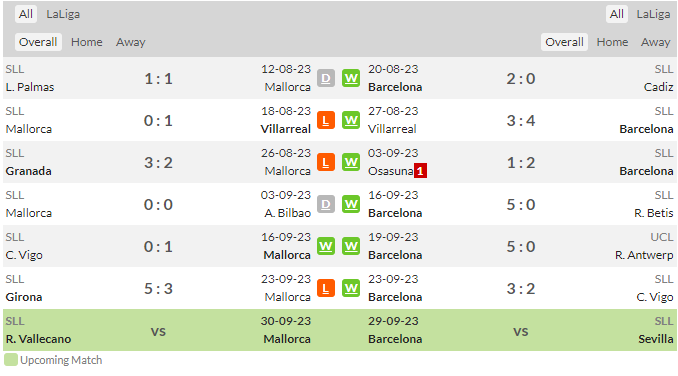Switch right table to Home matches
This screenshot has width=678, height=376.
coord(612,42)
